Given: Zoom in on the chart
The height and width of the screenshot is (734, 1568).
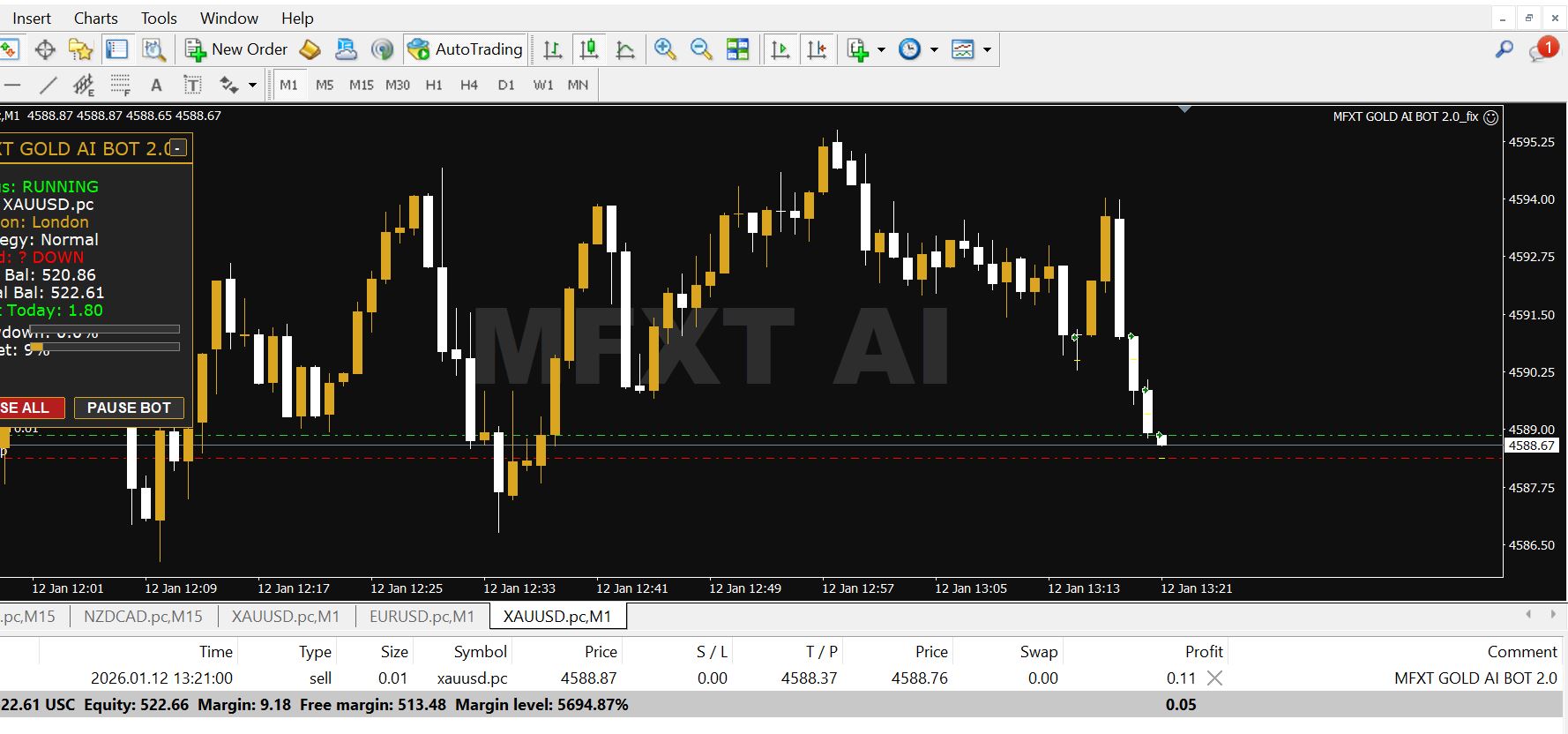Looking at the screenshot, I should (x=665, y=50).
